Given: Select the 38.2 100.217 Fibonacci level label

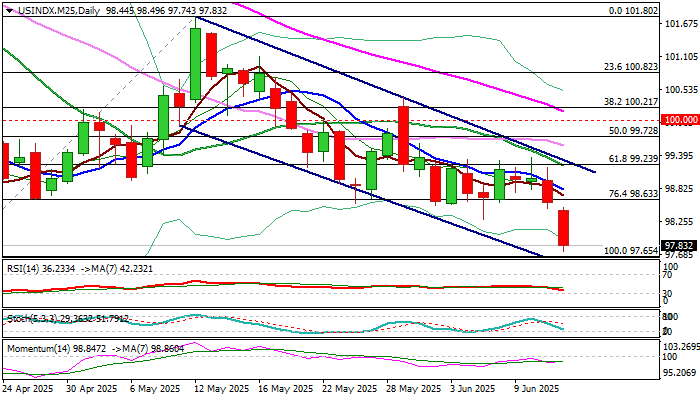Looking at the screenshot, I should [x=631, y=102].
